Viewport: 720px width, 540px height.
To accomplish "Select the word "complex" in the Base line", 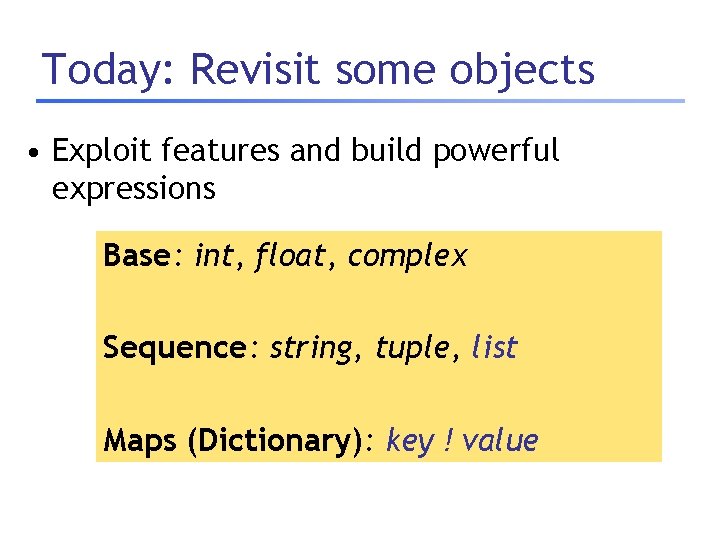I will click(x=407, y=257).
